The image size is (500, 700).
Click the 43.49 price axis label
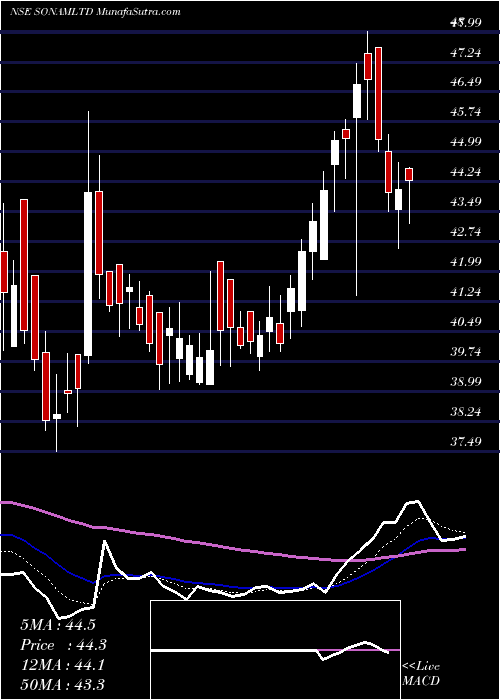click(466, 202)
